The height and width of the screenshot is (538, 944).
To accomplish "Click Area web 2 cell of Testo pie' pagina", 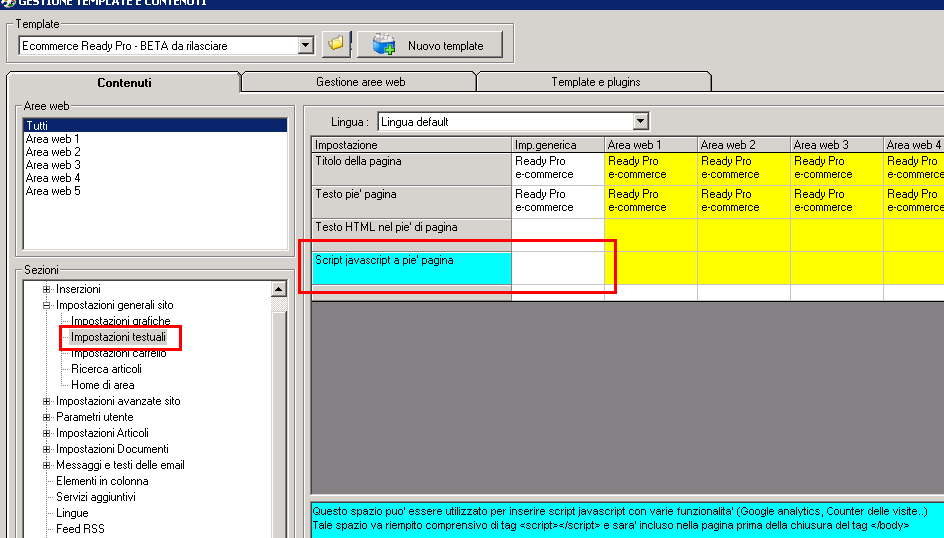I will coord(744,202).
